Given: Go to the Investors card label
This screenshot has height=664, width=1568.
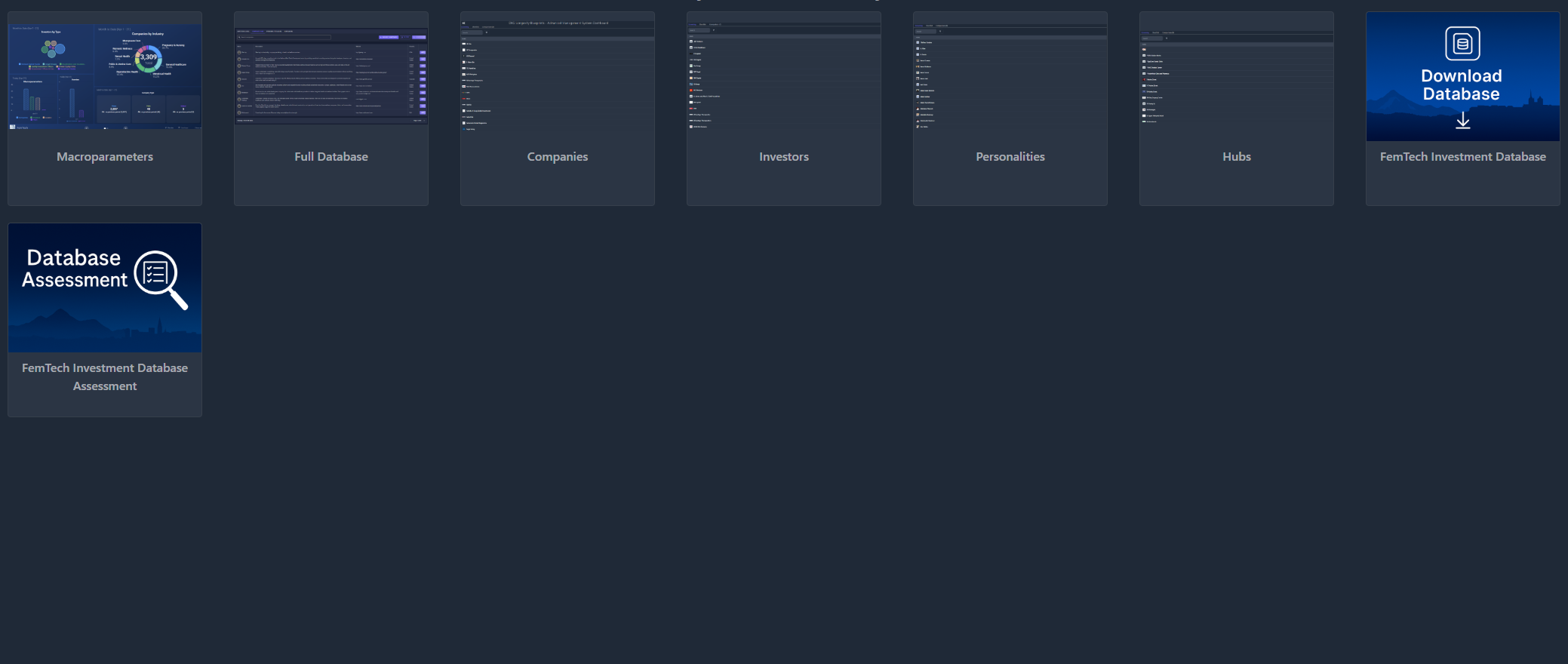Looking at the screenshot, I should (x=784, y=157).
